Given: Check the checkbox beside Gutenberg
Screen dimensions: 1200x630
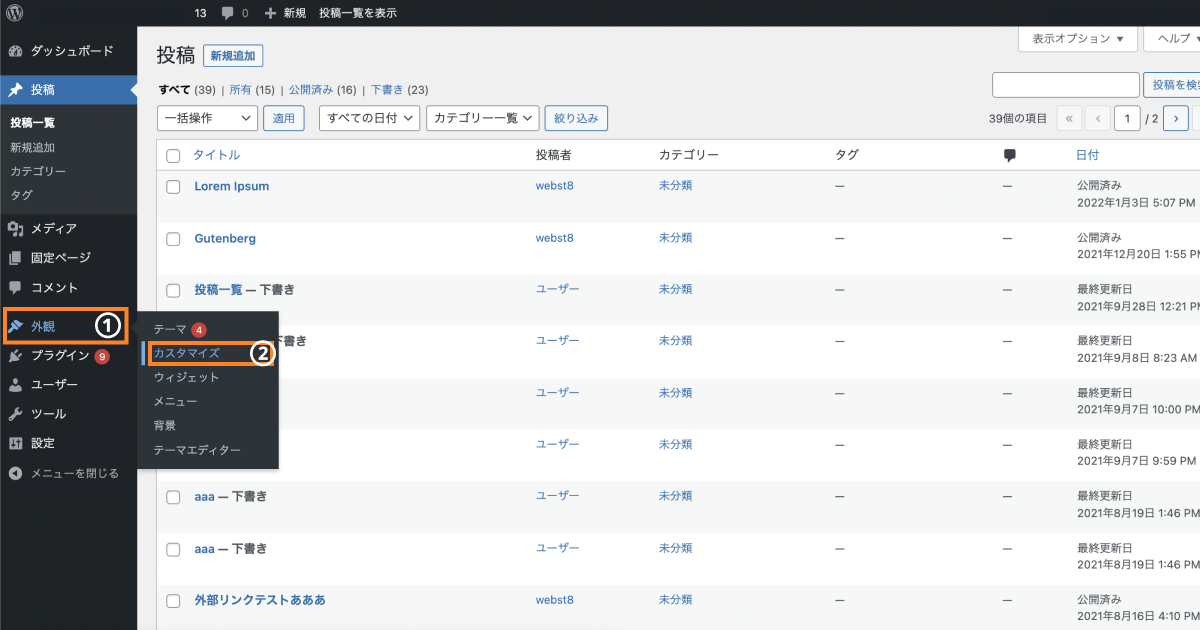Looking at the screenshot, I should tap(173, 238).
